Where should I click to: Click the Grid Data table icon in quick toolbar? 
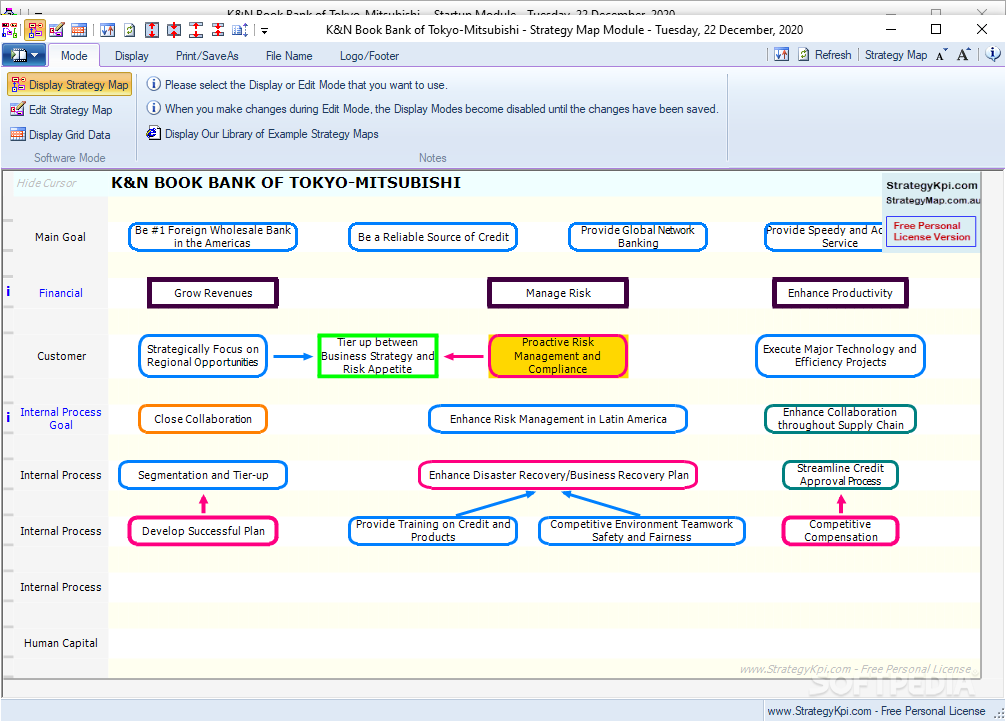coord(79,30)
